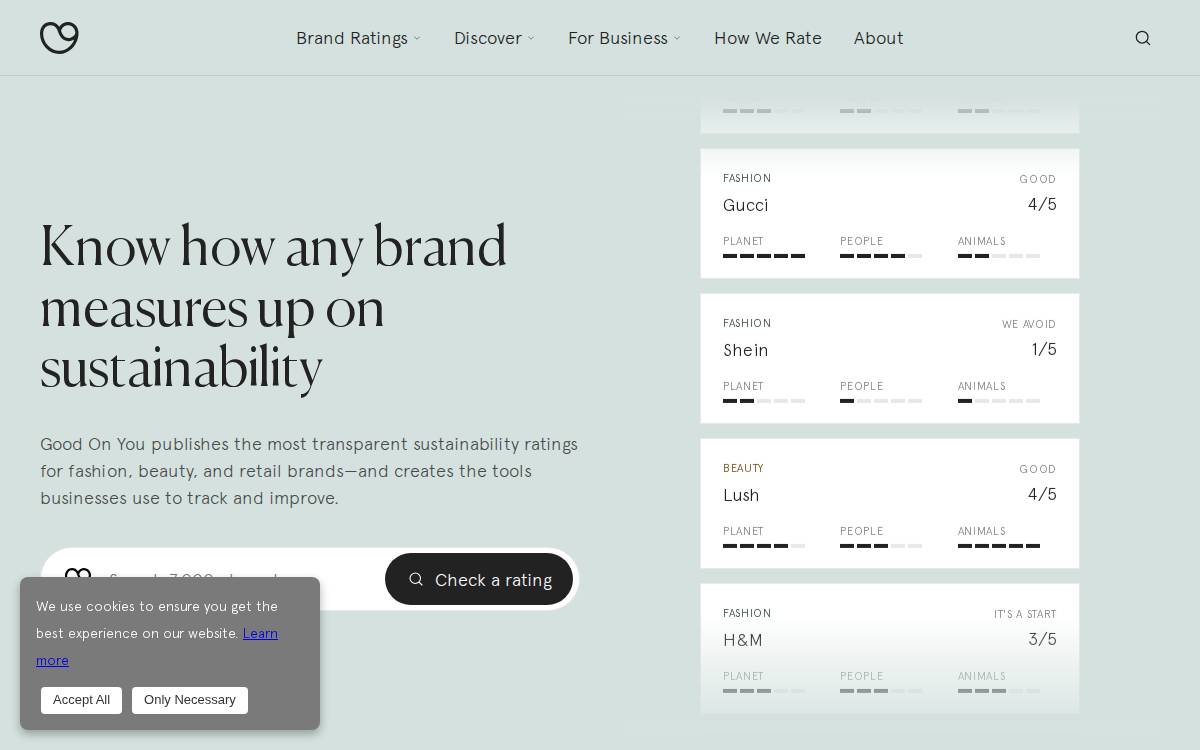Image resolution: width=1200 pixels, height=750 pixels.
Task: Click the IT'S A START label on H&M
Action: [x=1025, y=614]
